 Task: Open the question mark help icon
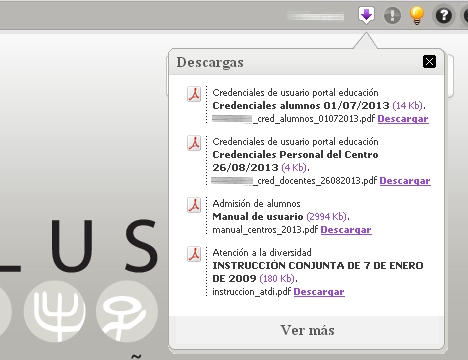pyautogui.click(x=444, y=15)
